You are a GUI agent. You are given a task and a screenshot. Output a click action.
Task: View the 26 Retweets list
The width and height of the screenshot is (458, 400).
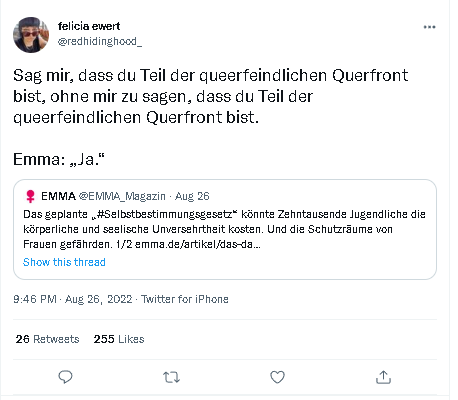point(47,339)
